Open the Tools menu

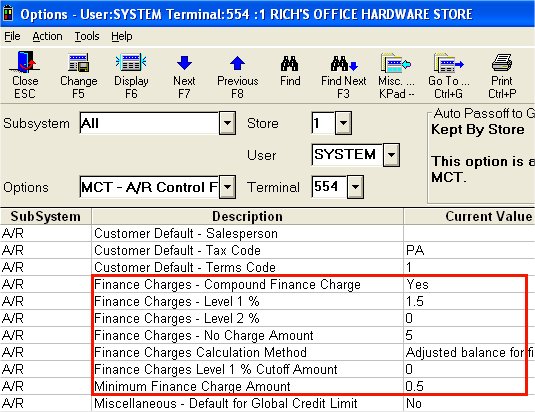click(87, 36)
